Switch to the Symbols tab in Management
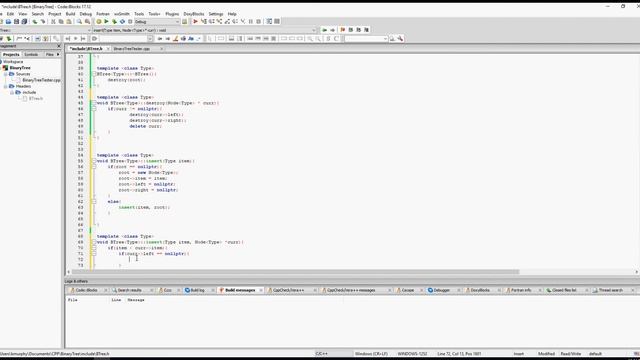640x360 pixels. pos(31,54)
